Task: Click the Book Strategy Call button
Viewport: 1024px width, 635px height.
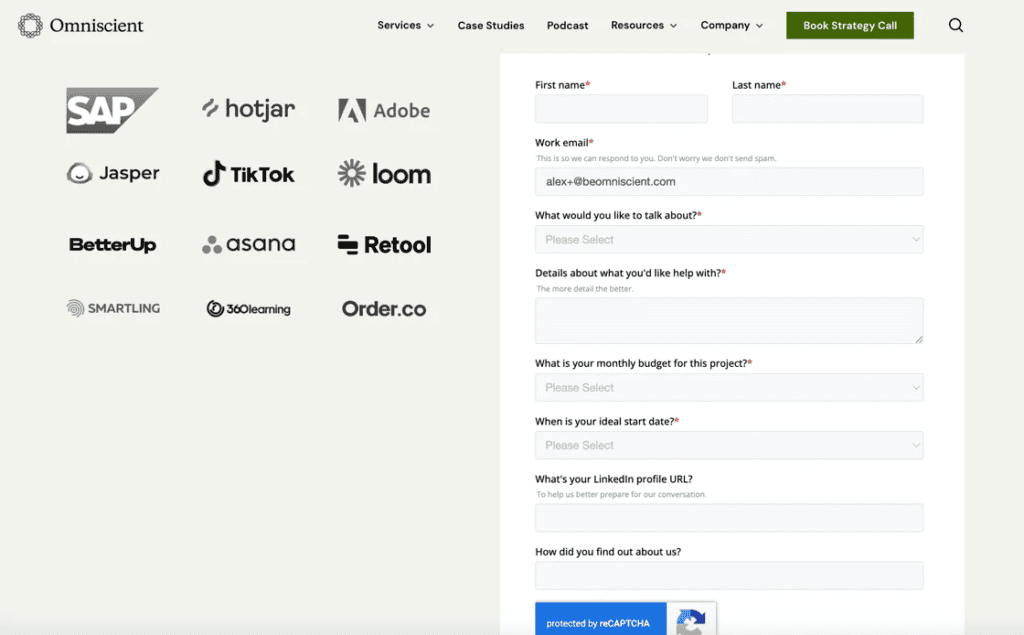Action: coord(850,25)
